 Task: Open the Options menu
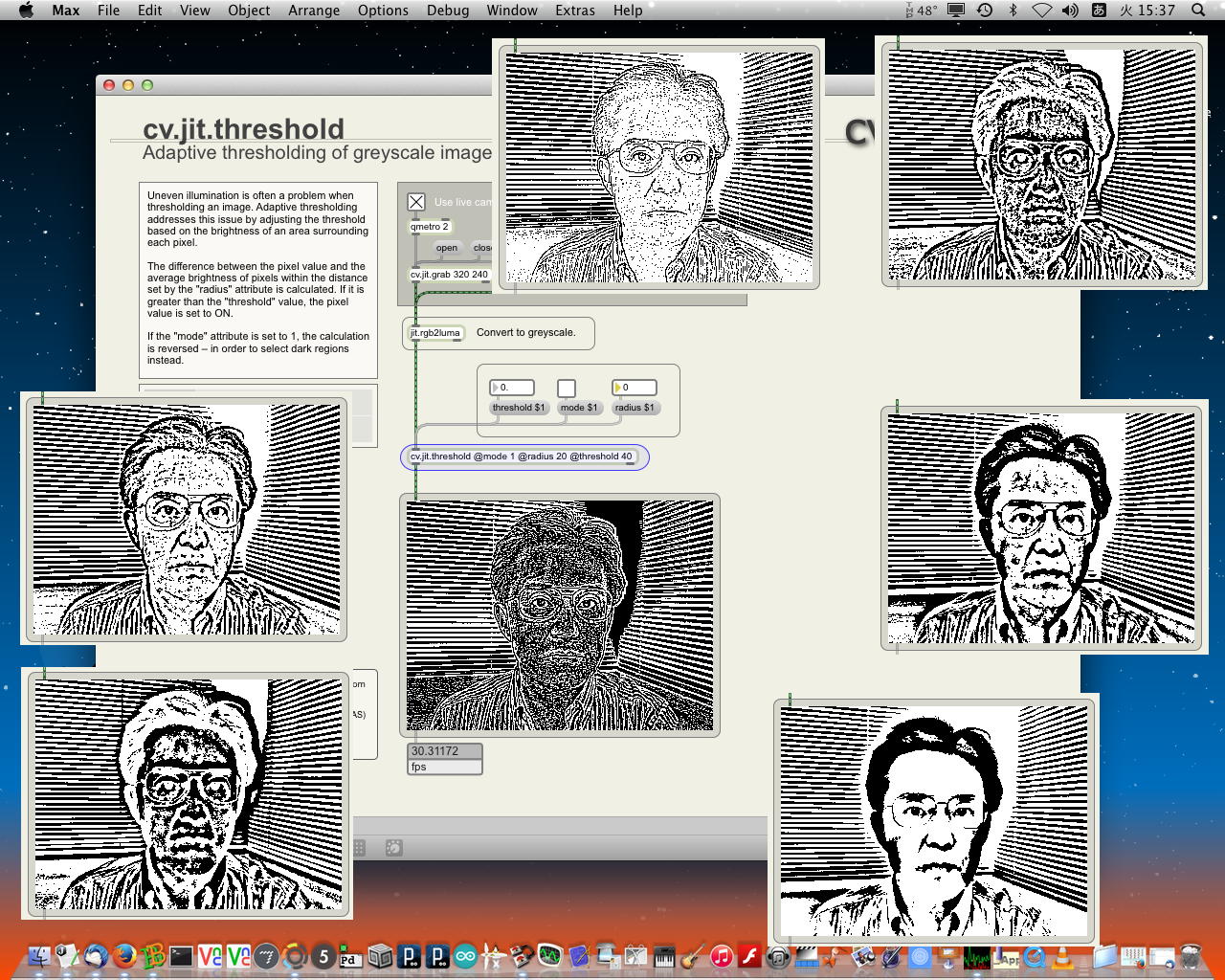[x=383, y=10]
